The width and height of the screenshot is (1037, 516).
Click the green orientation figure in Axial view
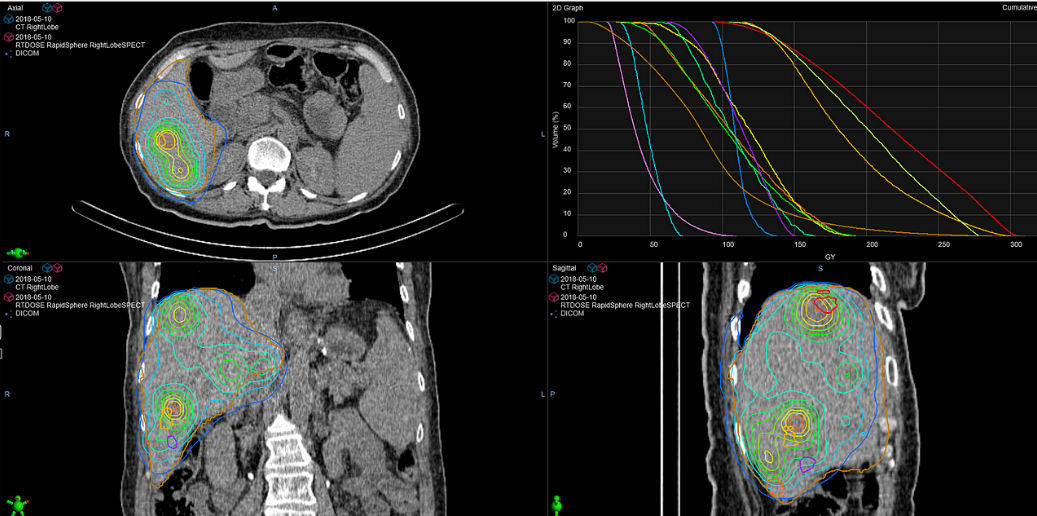17,252
